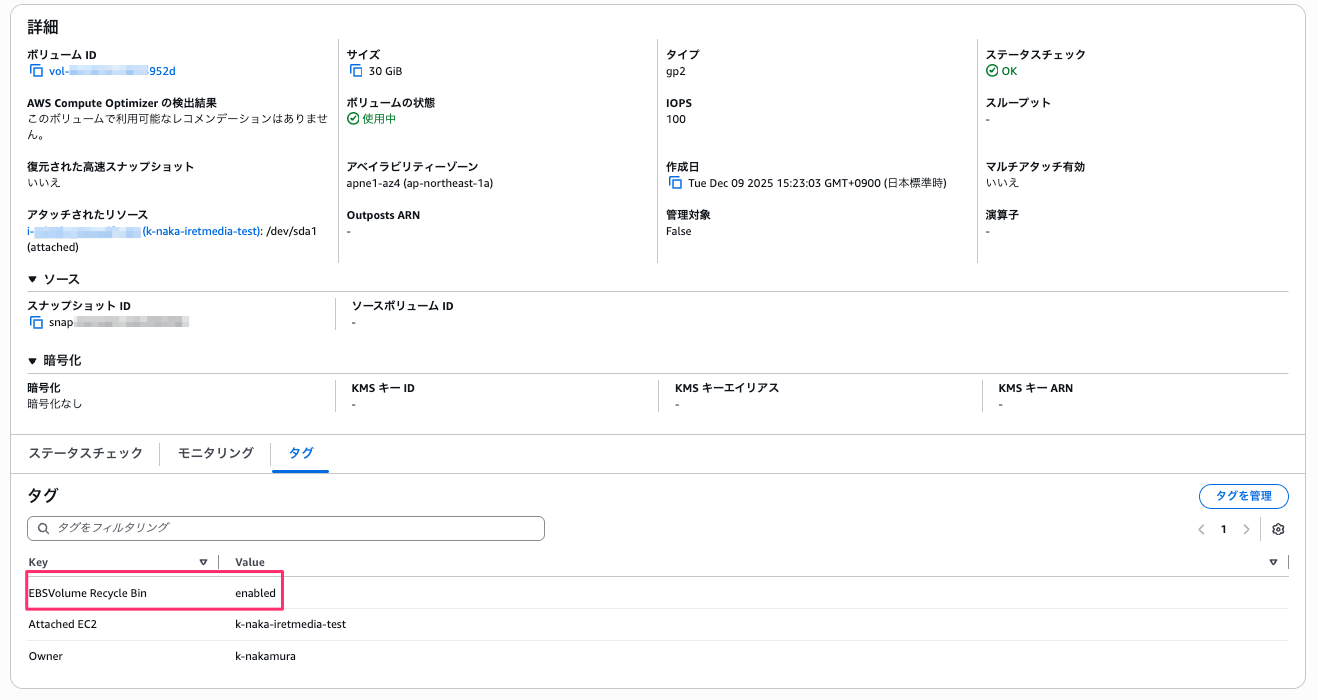
Task: Go to next tags page arrow
Action: 1246,530
